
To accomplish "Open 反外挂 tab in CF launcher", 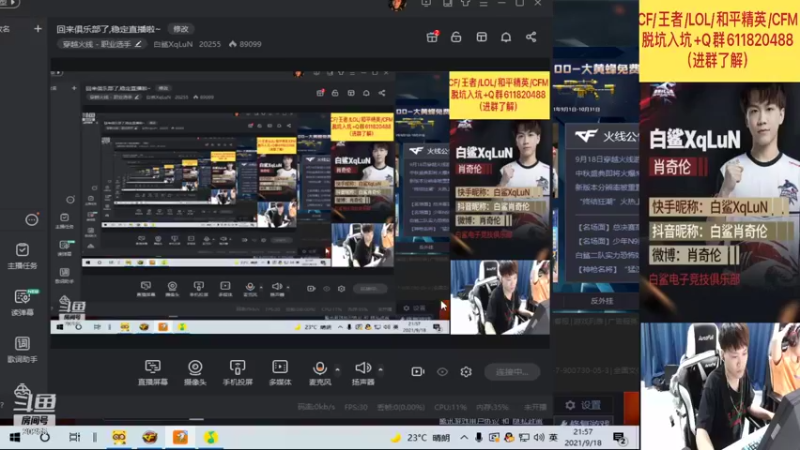I will (602, 301).
